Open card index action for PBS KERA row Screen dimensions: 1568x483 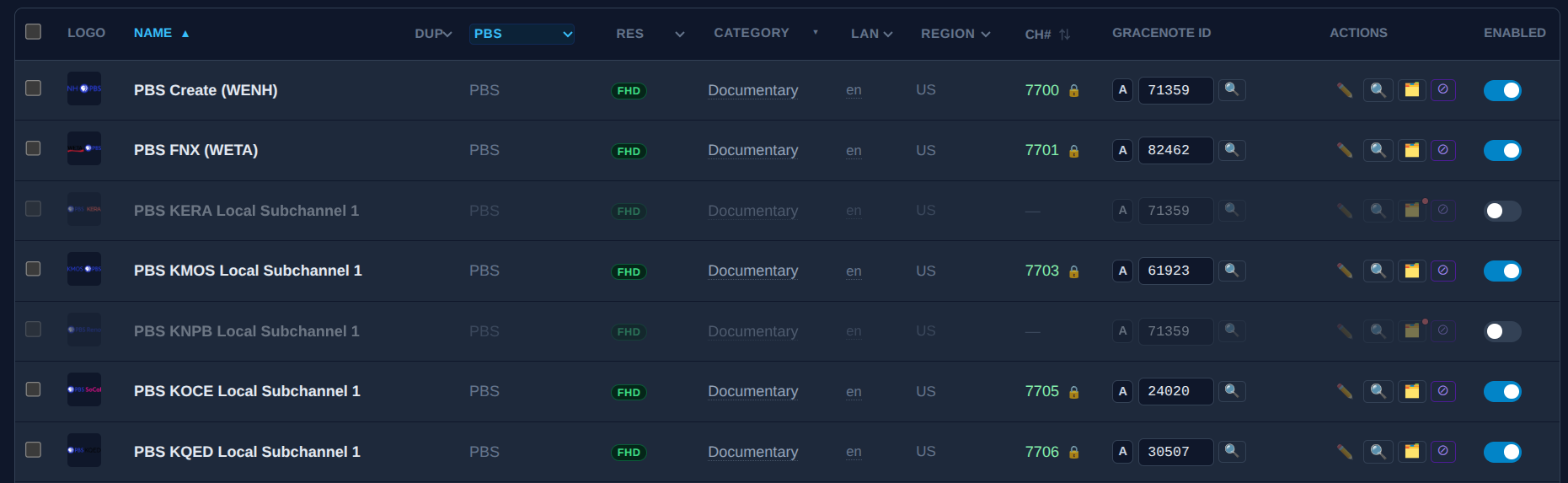(1412, 210)
